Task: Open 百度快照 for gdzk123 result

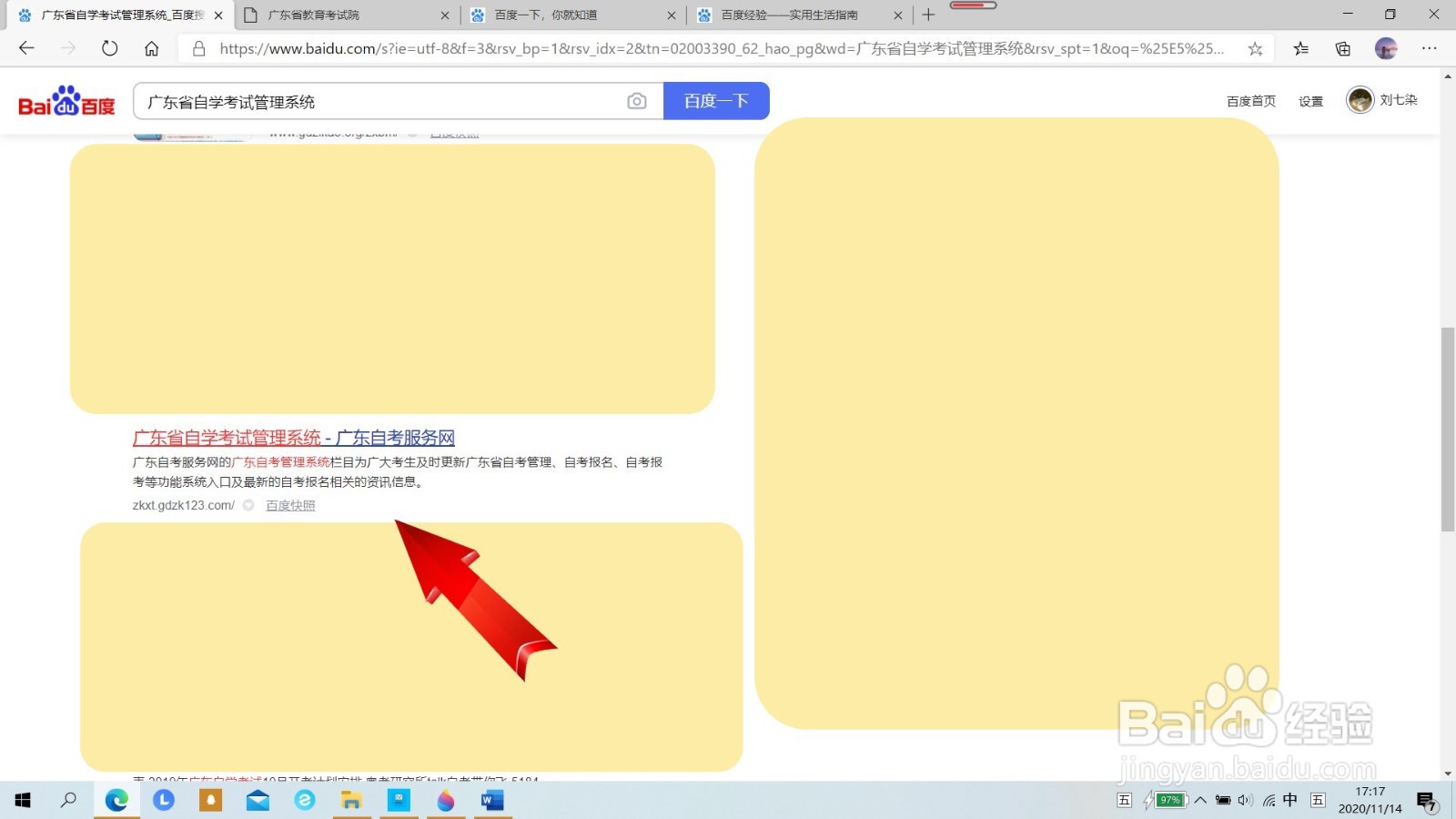Action: [290, 505]
